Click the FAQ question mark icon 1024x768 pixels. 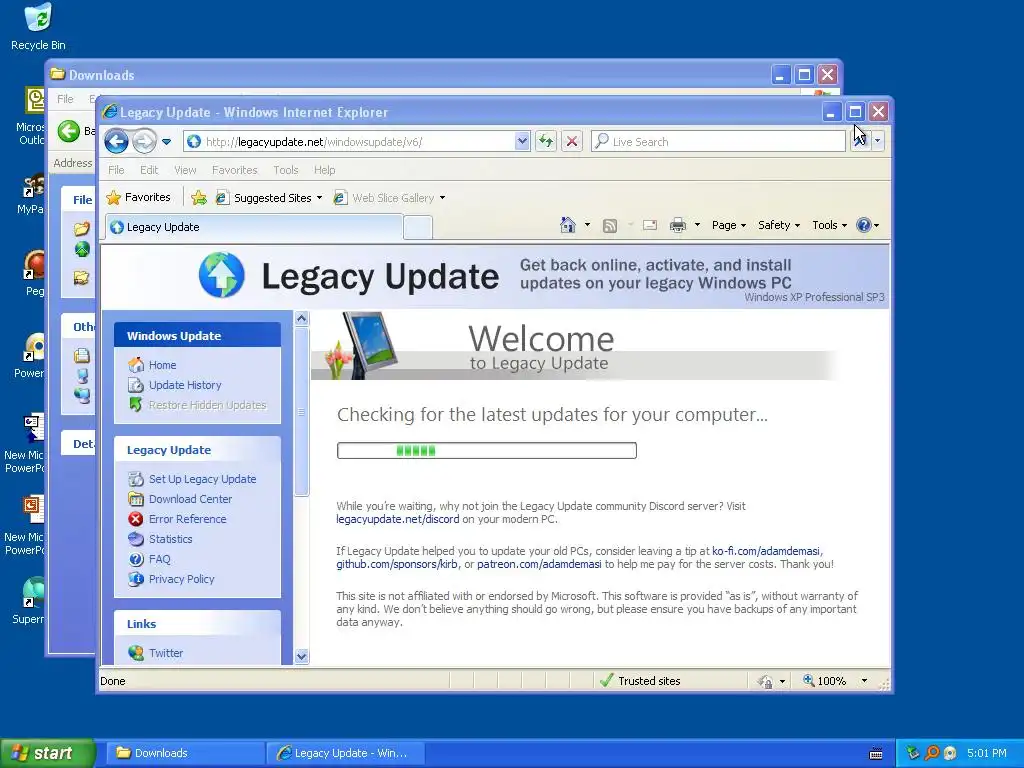click(x=136, y=559)
